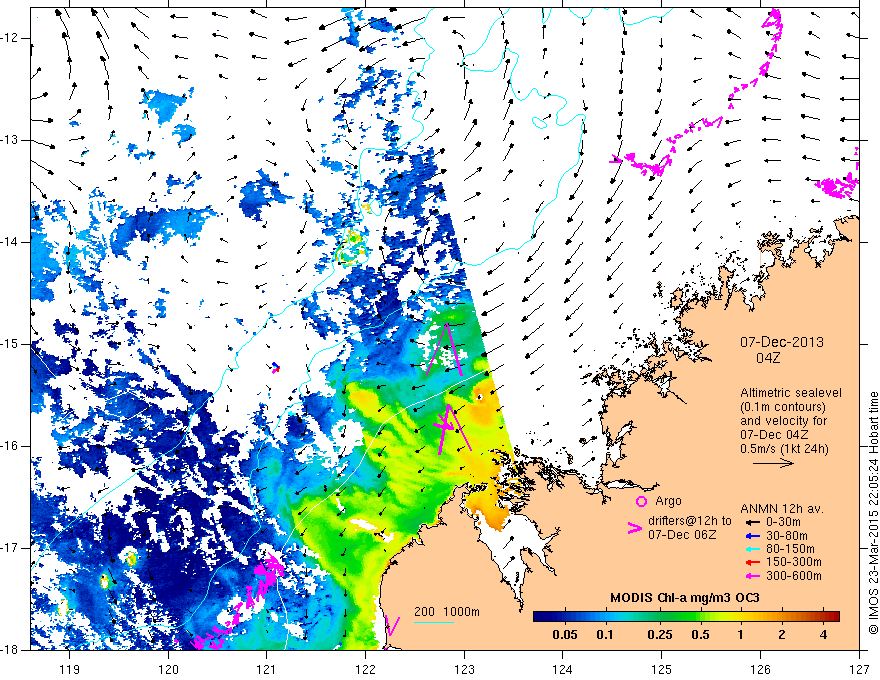
Task: Click the 'ANMN 12h av.' legend heading
Action: point(782,509)
